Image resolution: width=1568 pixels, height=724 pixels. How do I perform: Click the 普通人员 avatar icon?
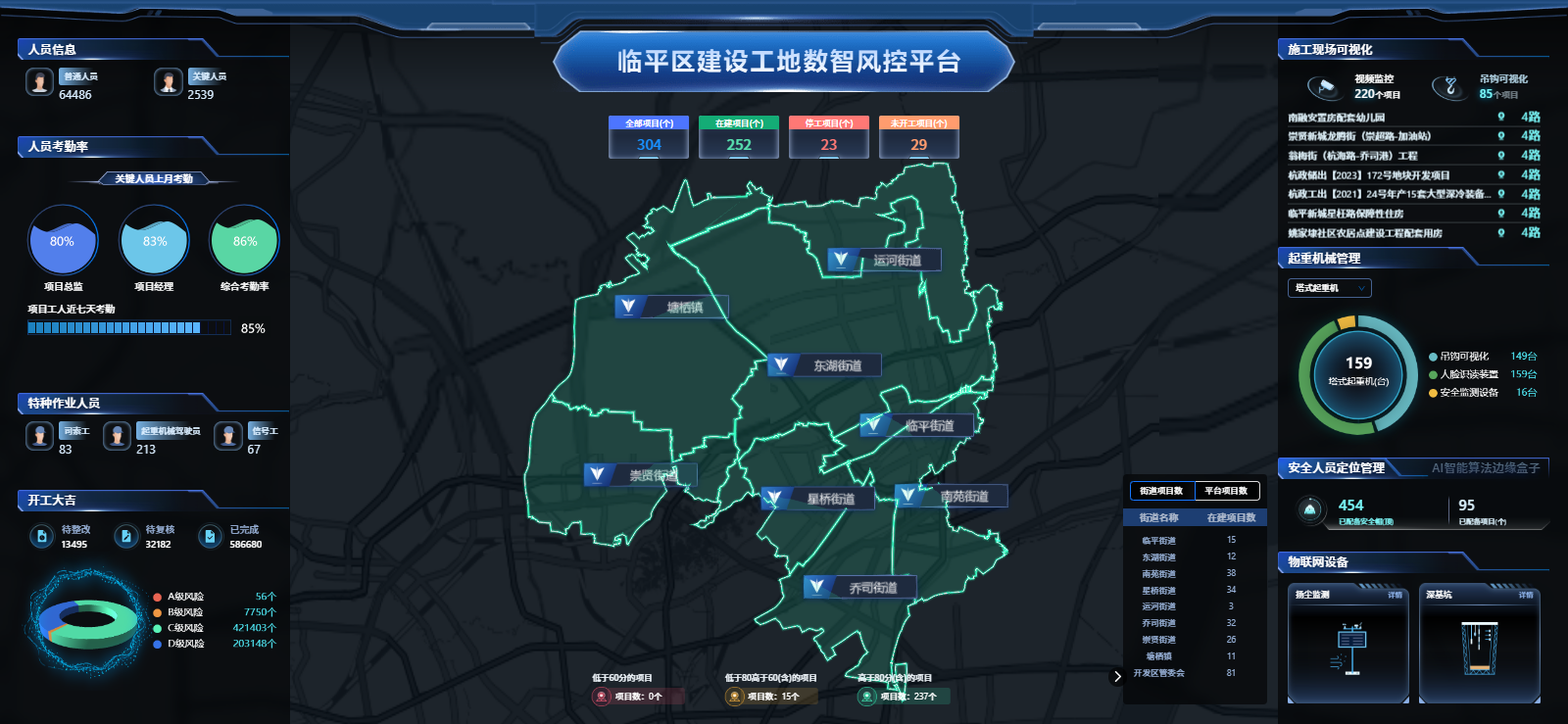pyautogui.click(x=39, y=82)
